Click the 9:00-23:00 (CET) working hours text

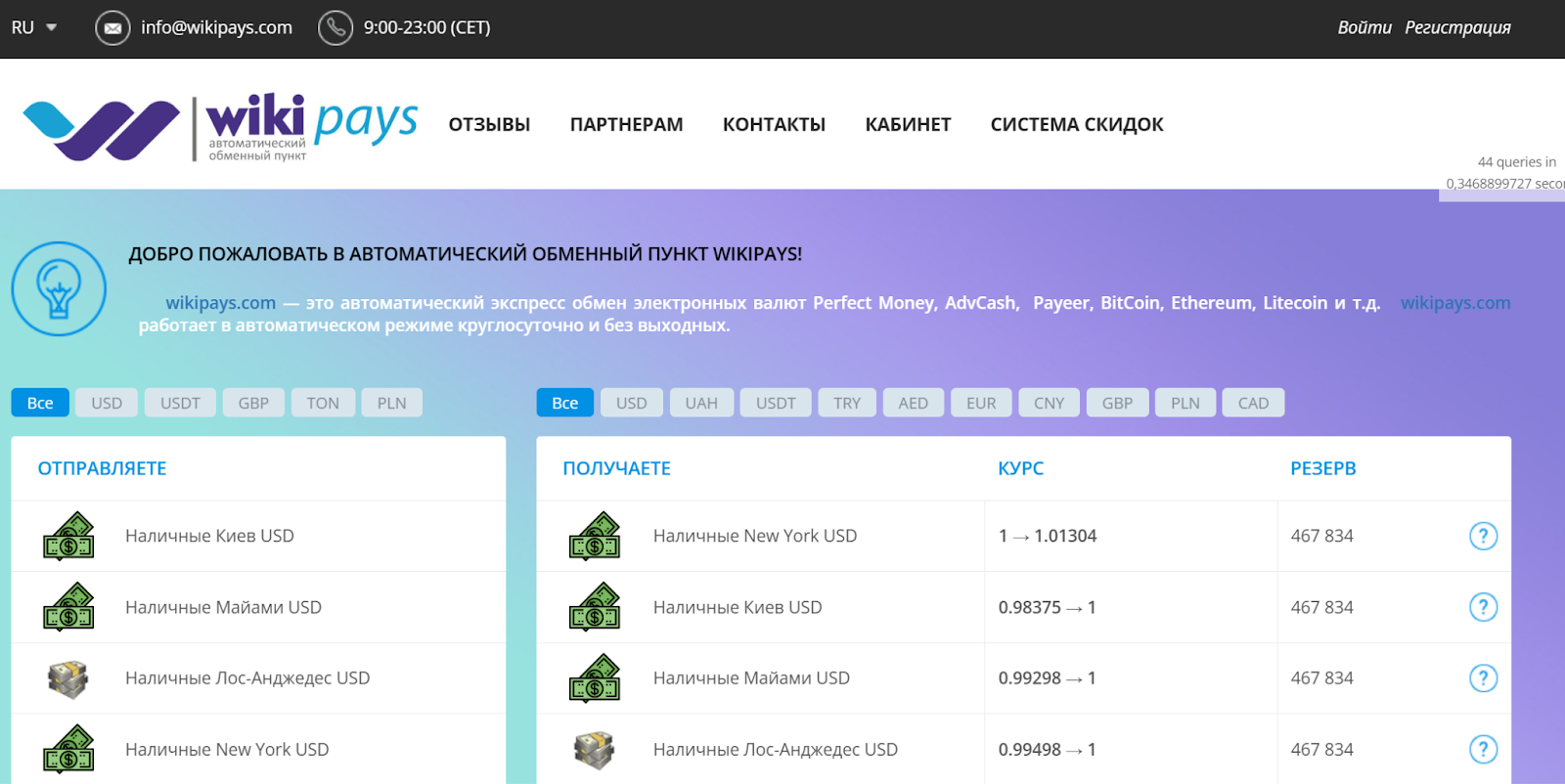427,27
